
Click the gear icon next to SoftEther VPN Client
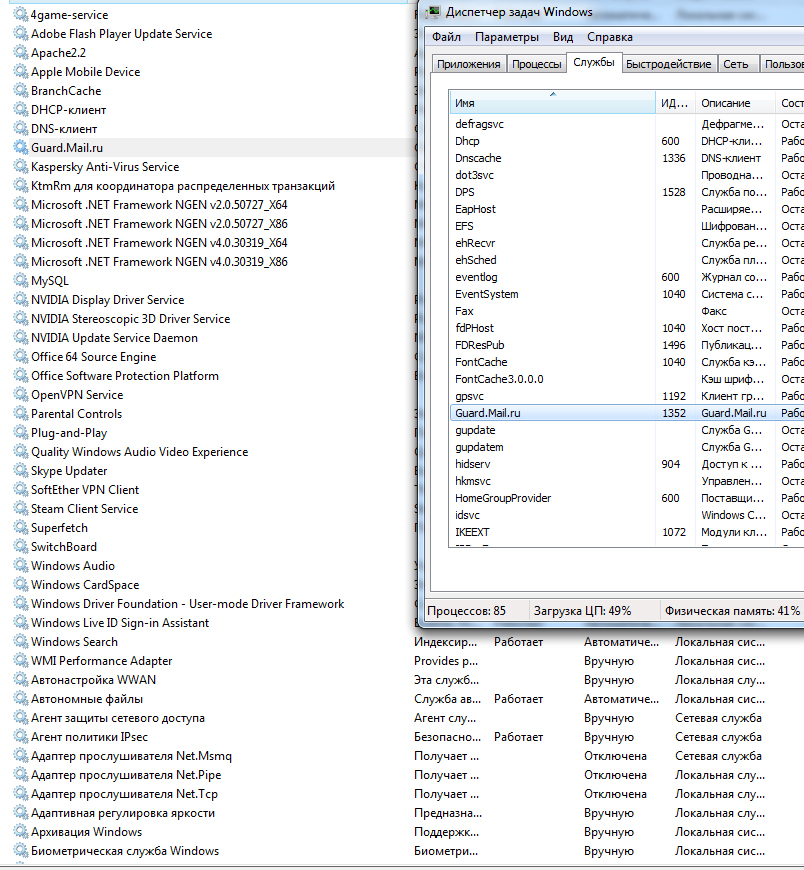click(21, 489)
